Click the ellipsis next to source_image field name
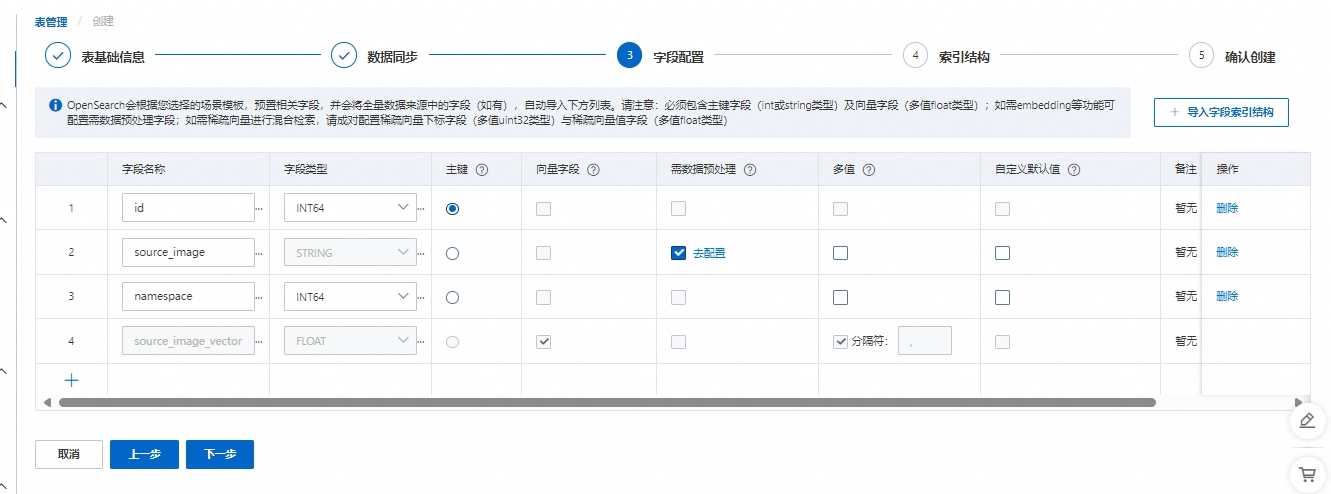This screenshot has width=1331, height=494. click(x=260, y=253)
